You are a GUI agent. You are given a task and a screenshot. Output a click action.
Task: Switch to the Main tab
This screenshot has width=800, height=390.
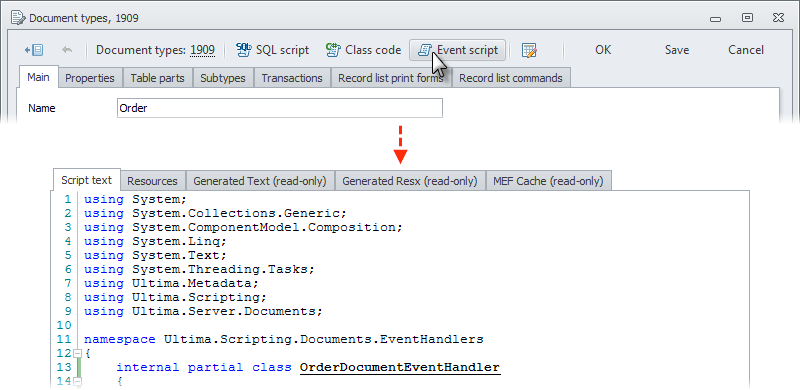[x=38, y=78]
